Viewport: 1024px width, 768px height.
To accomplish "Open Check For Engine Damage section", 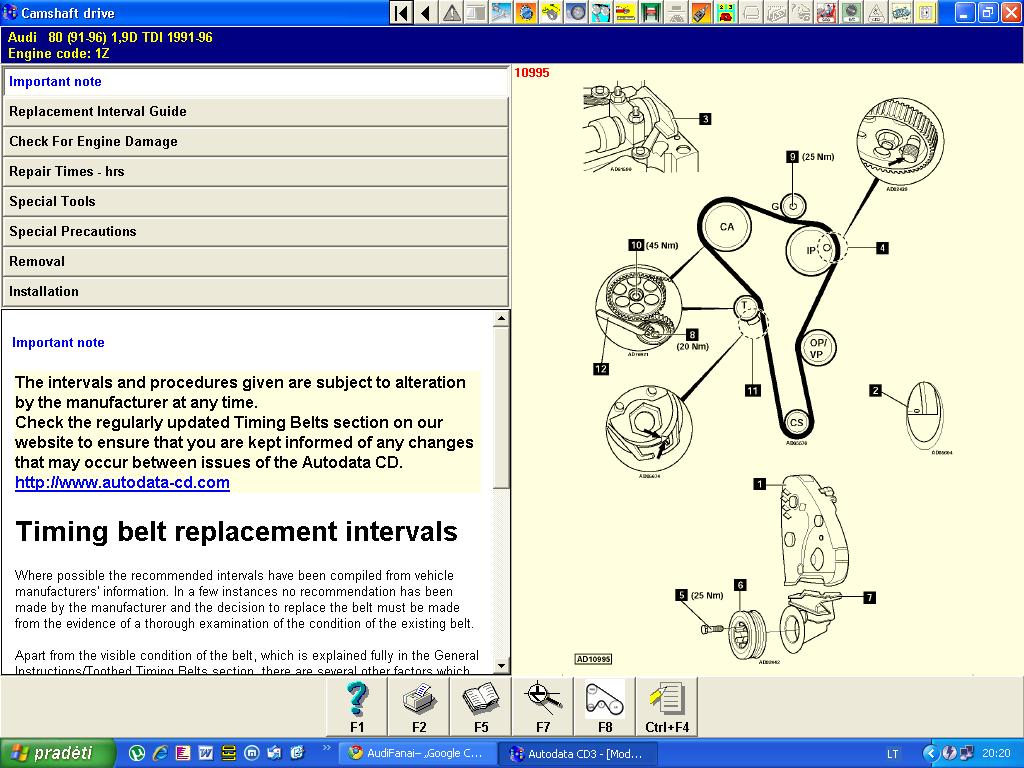I will pos(255,142).
